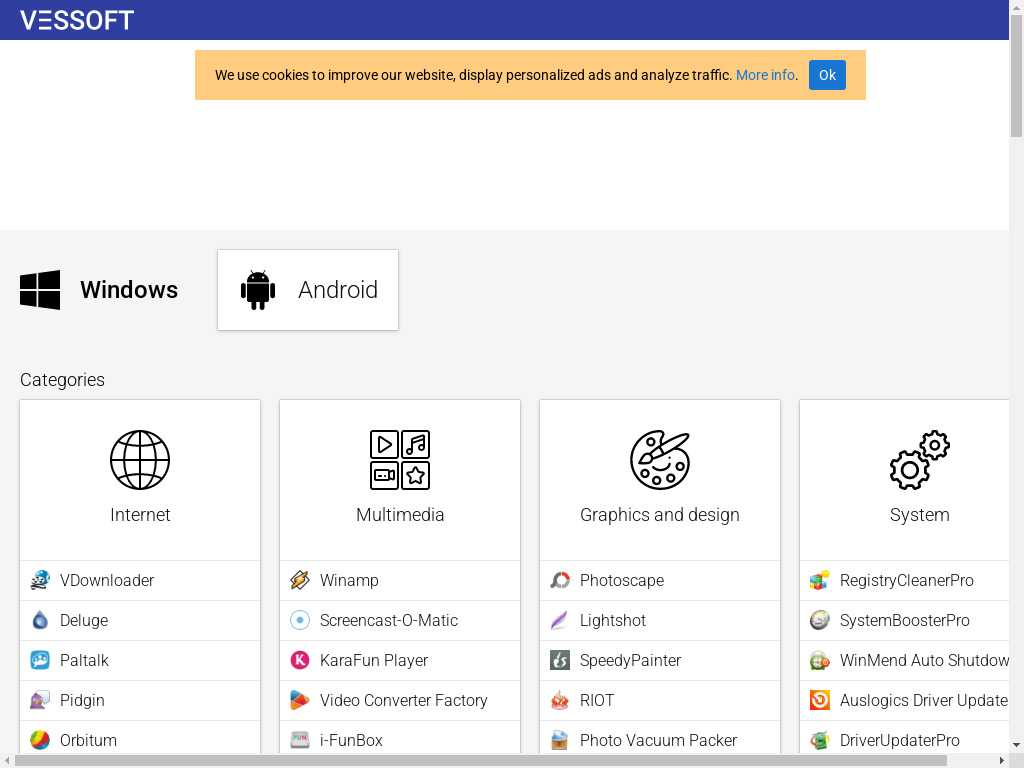This screenshot has height=768, width=1024.
Task: Open the More info cookie link
Action: 765,75
